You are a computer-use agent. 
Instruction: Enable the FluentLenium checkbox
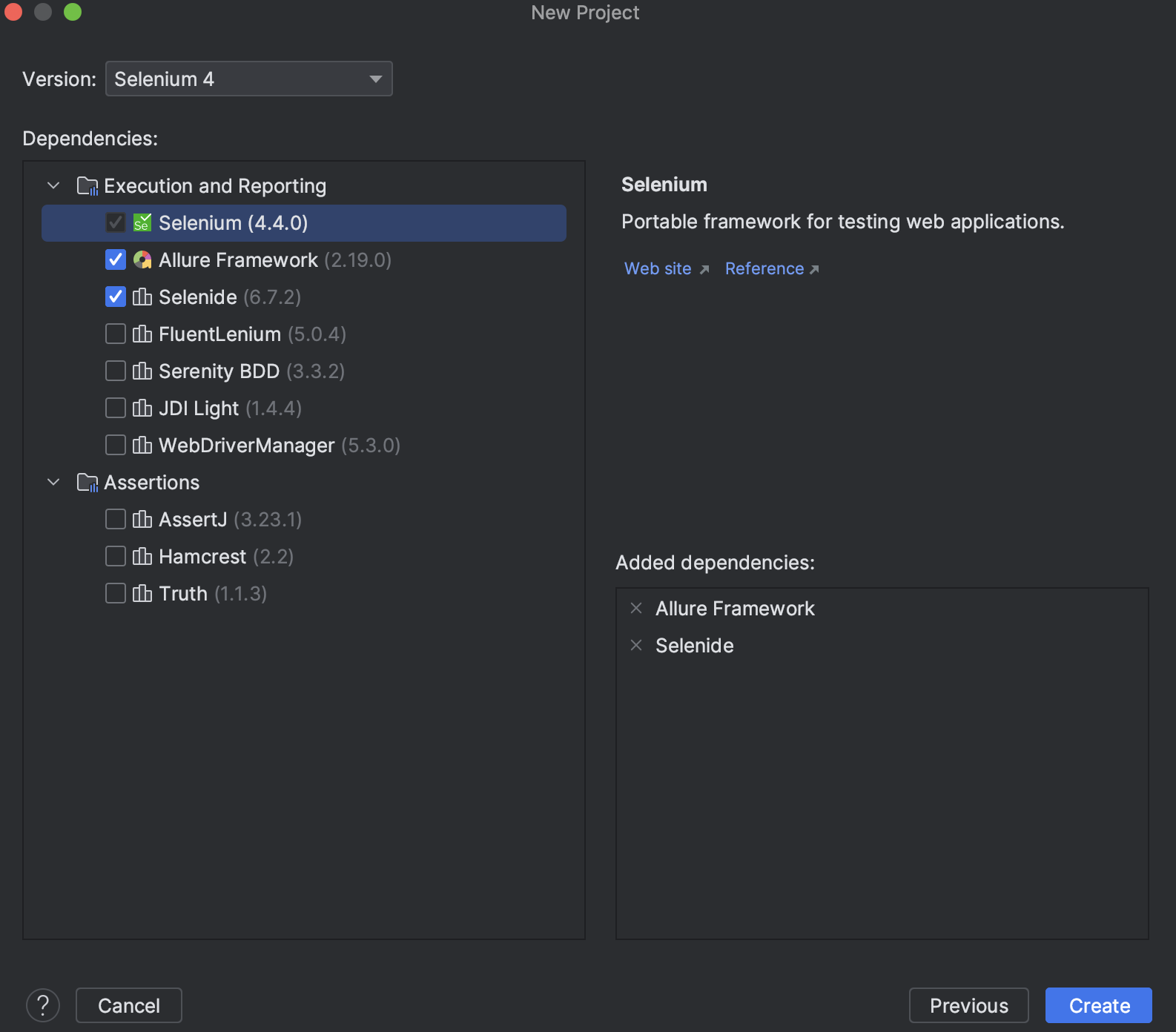tap(116, 334)
